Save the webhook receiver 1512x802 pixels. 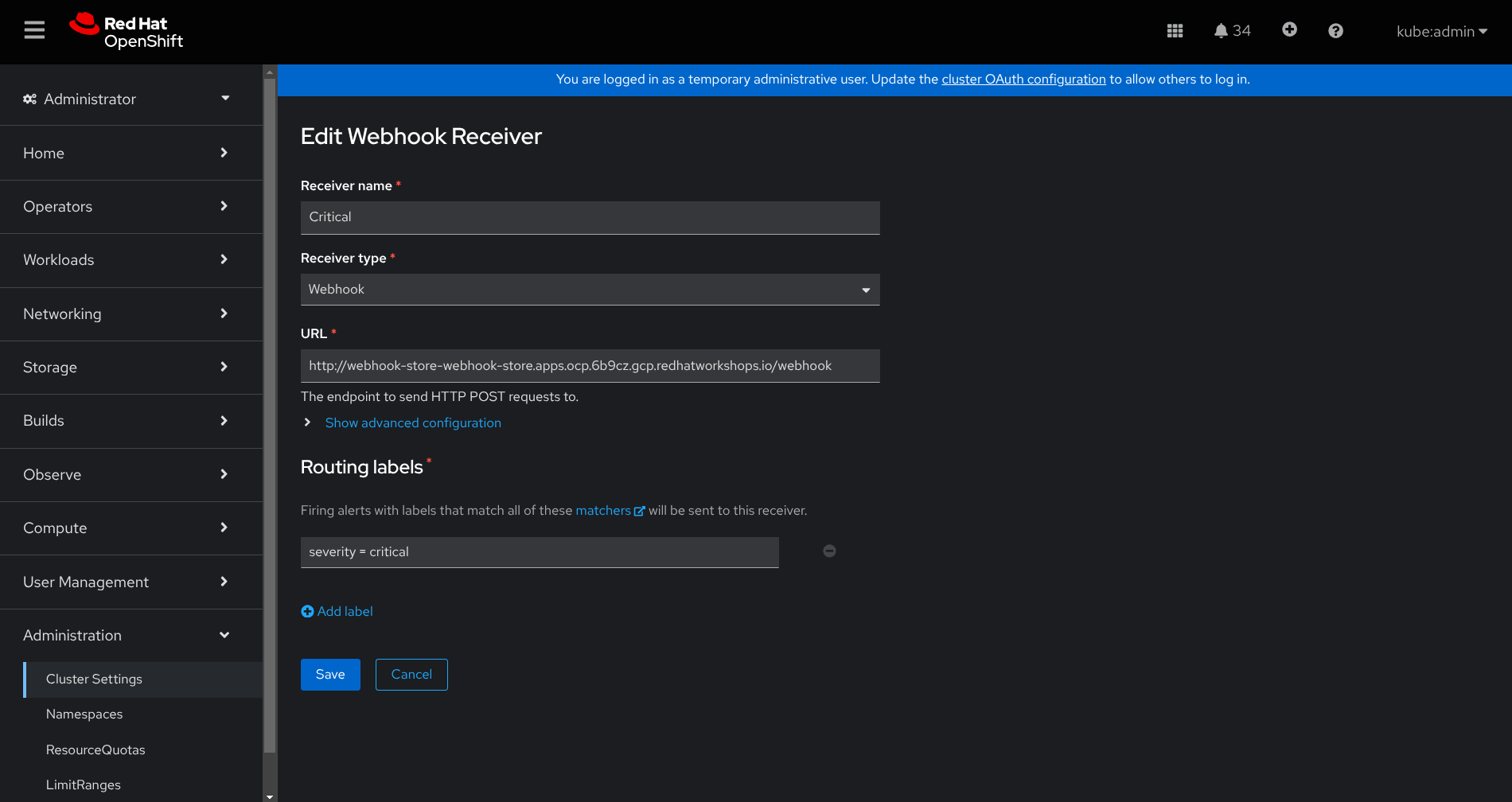click(x=330, y=675)
